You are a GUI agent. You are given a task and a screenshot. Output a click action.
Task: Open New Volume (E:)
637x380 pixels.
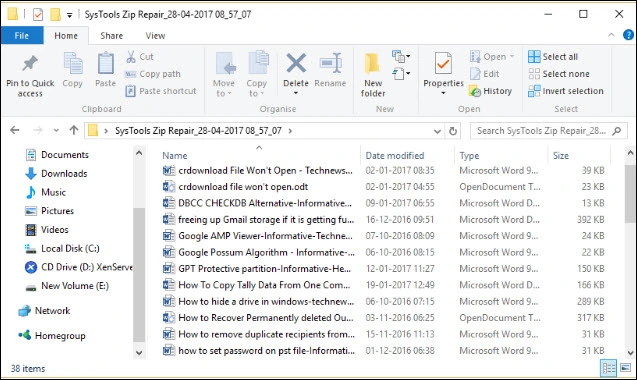coord(67,286)
